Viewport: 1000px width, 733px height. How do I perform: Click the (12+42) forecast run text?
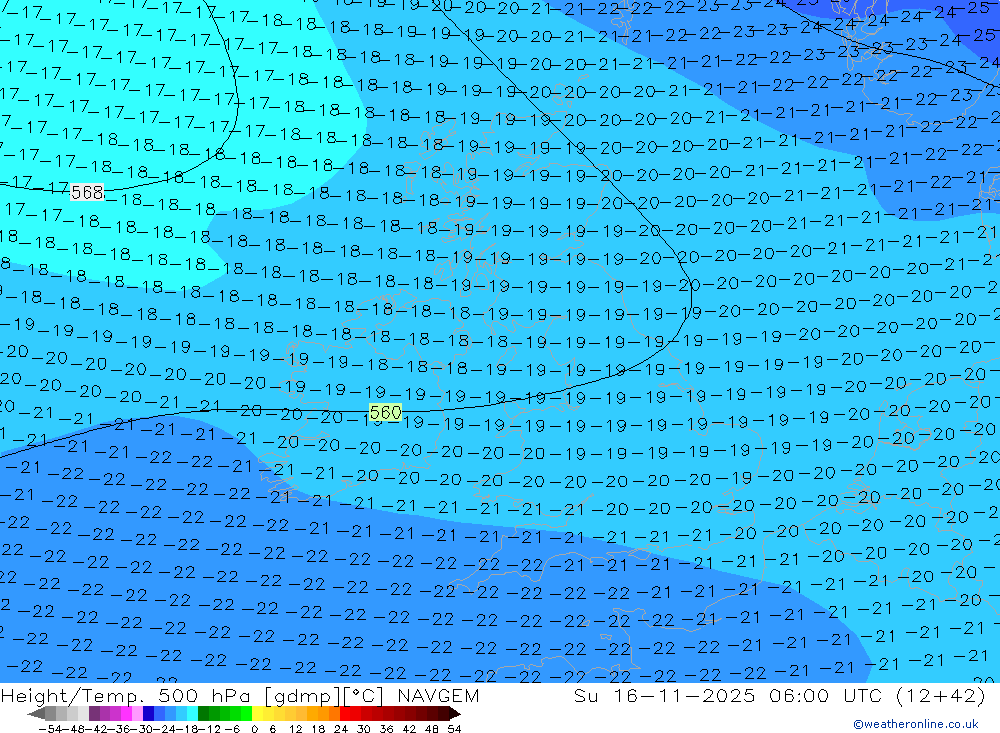pyautogui.click(x=941, y=696)
